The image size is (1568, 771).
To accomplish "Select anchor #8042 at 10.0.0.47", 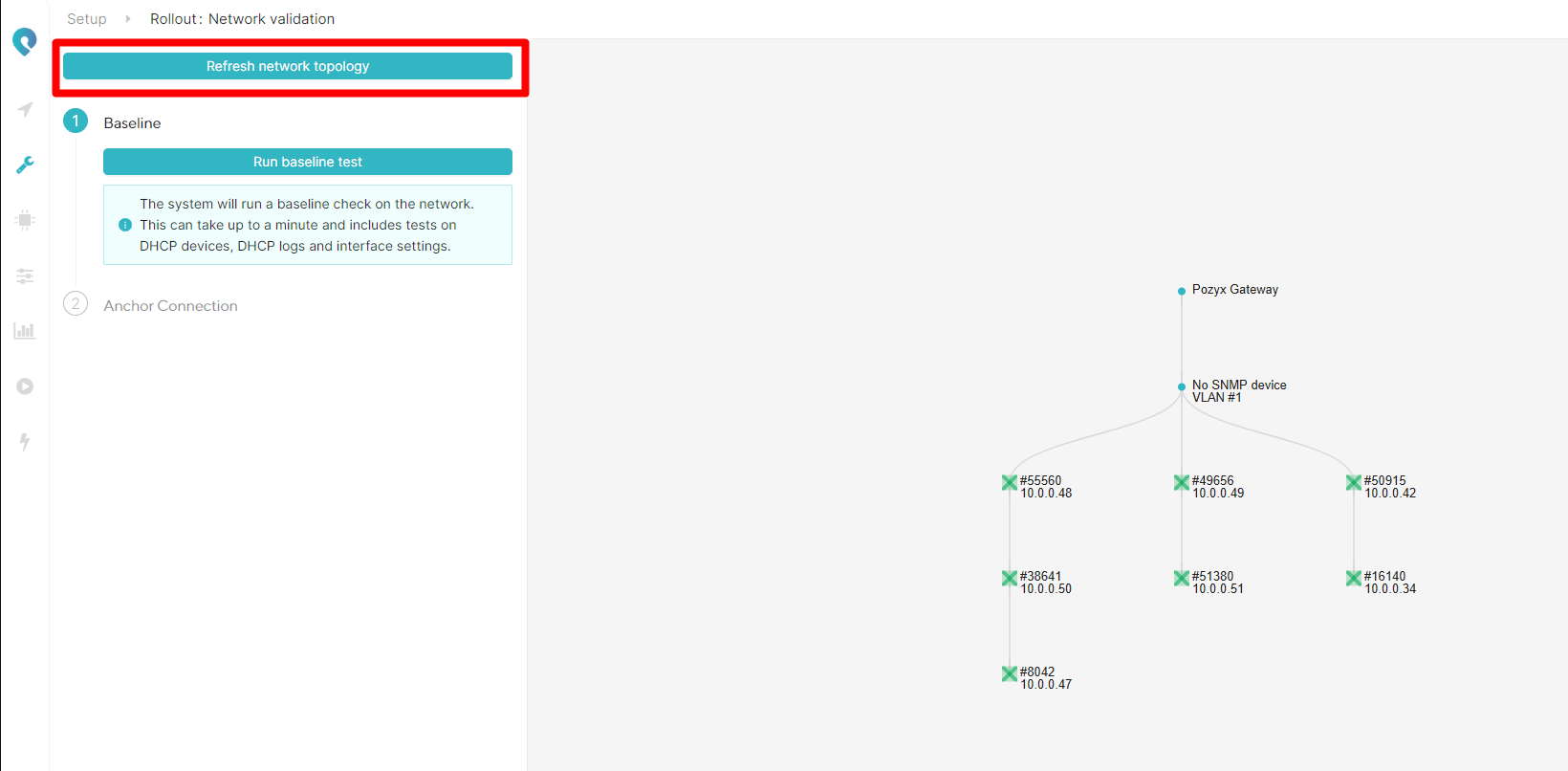I will [1010, 674].
